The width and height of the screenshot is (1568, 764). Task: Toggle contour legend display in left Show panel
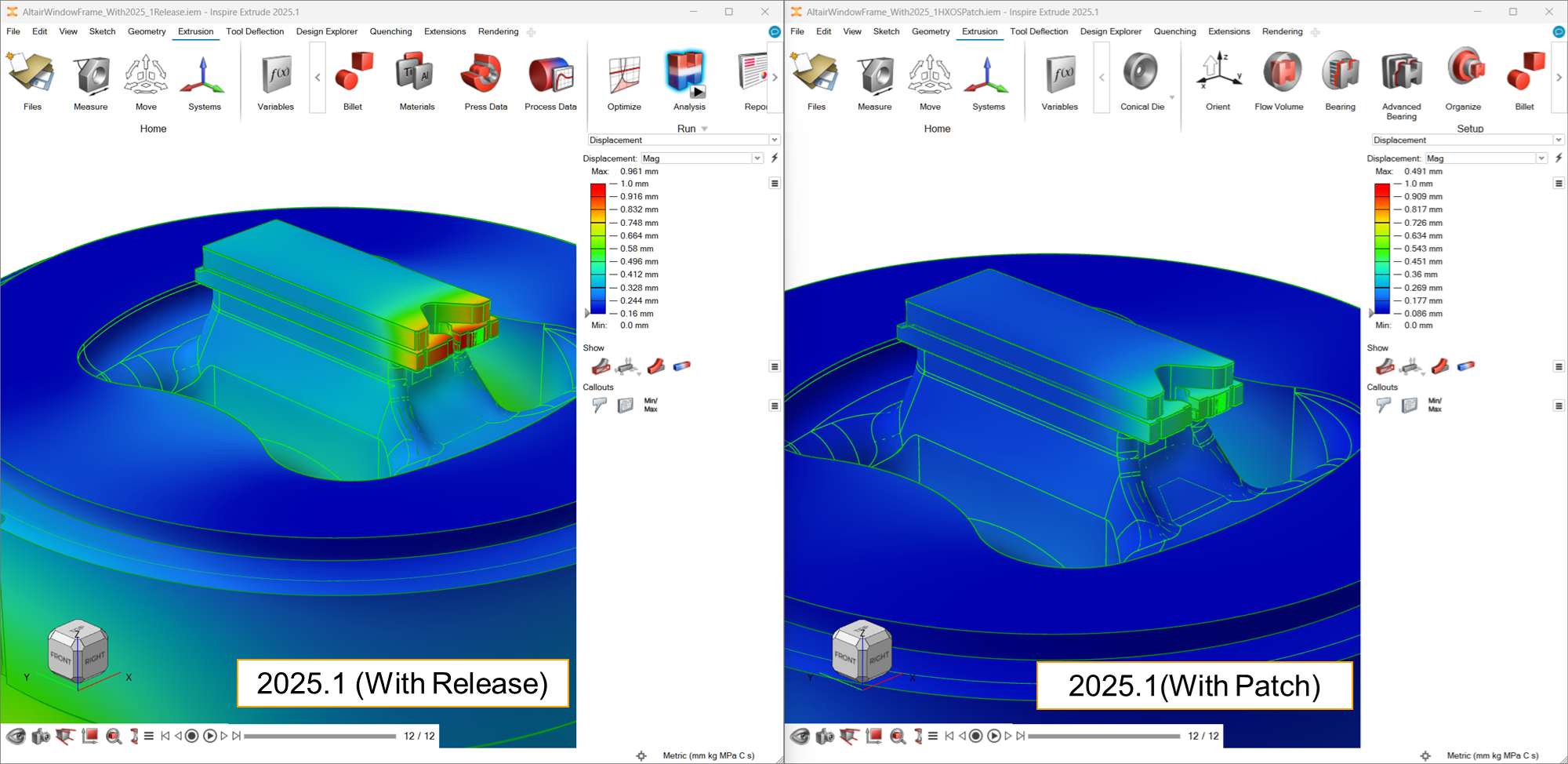tap(682, 366)
